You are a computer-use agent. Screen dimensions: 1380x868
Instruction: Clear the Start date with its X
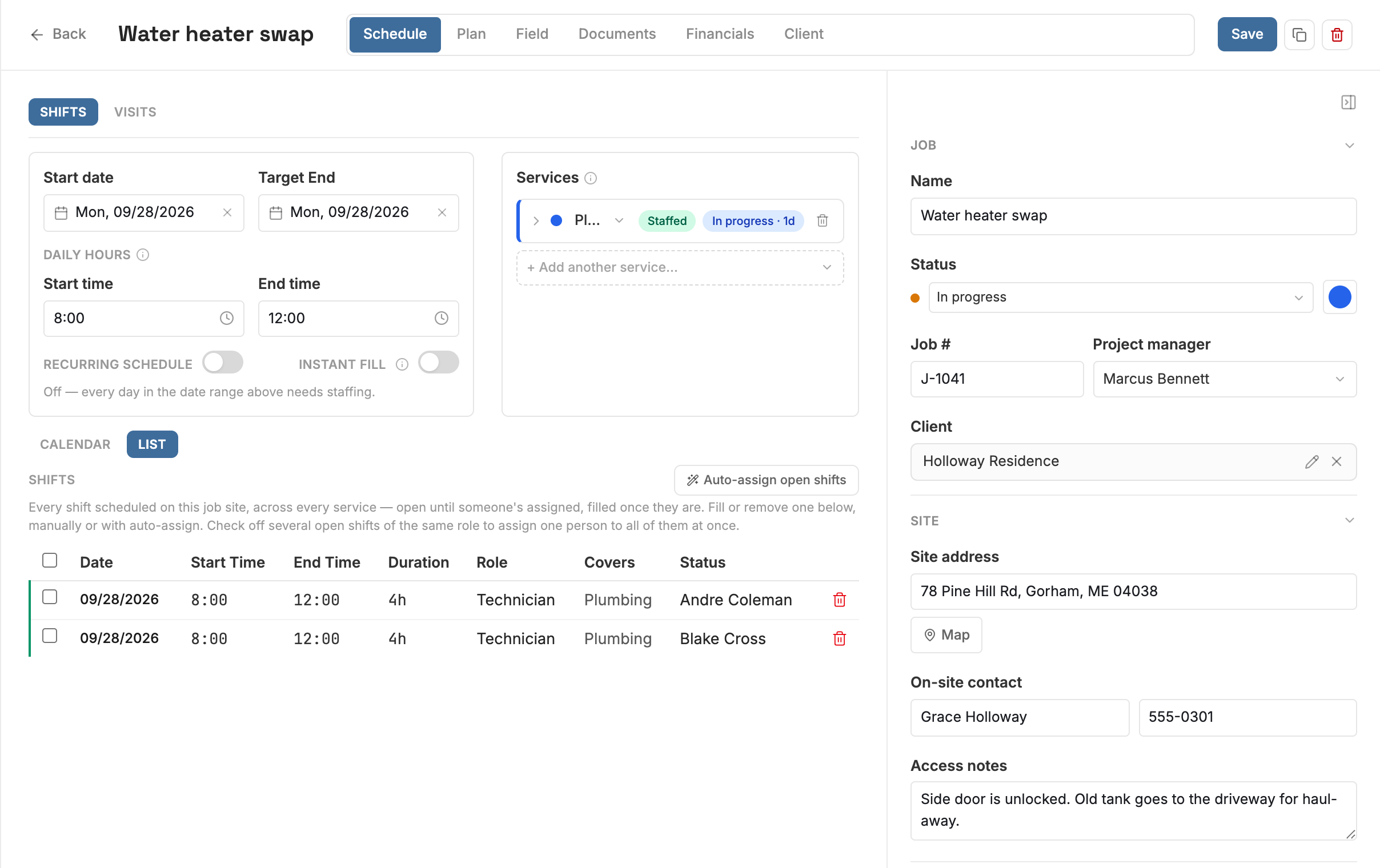227,212
